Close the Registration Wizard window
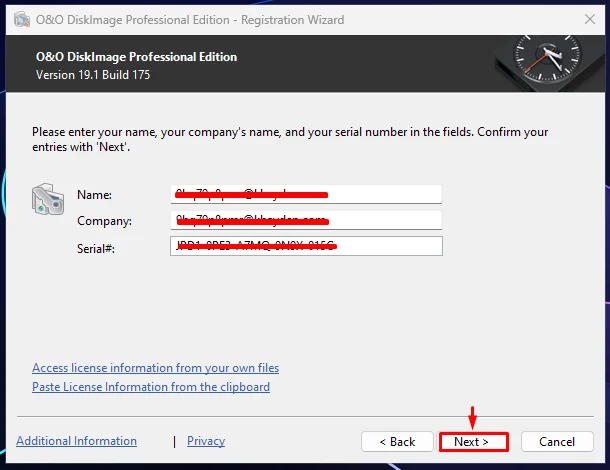 coord(590,19)
